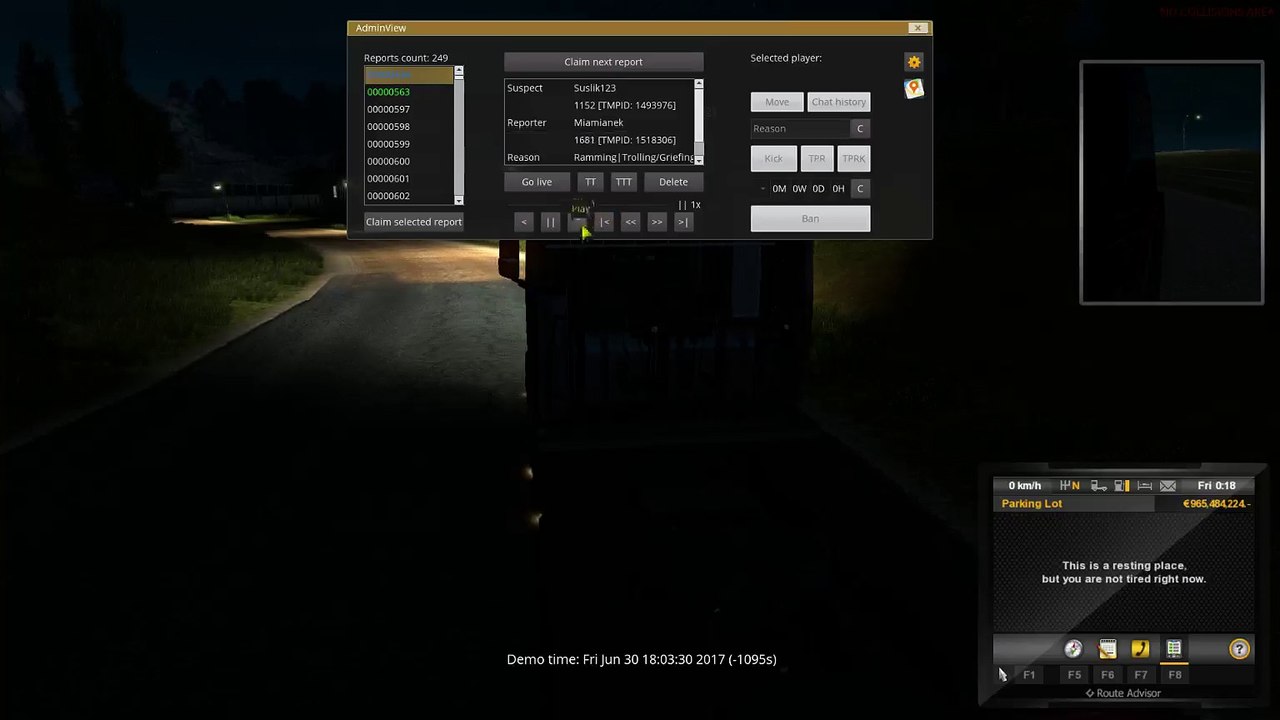Open the Route Advisor info list tab
Screen dimensions: 1280x720
pos(1174,649)
